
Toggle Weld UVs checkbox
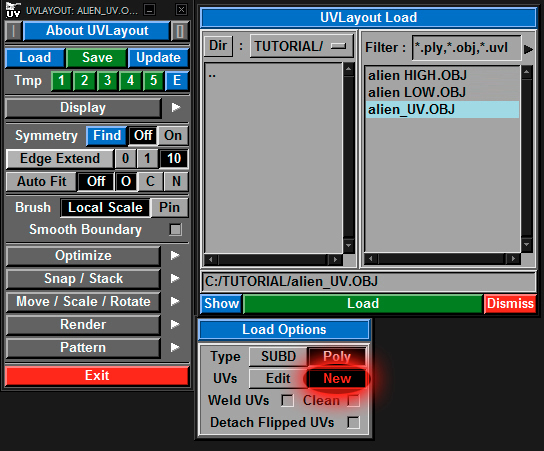pyautogui.click(x=287, y=400)
